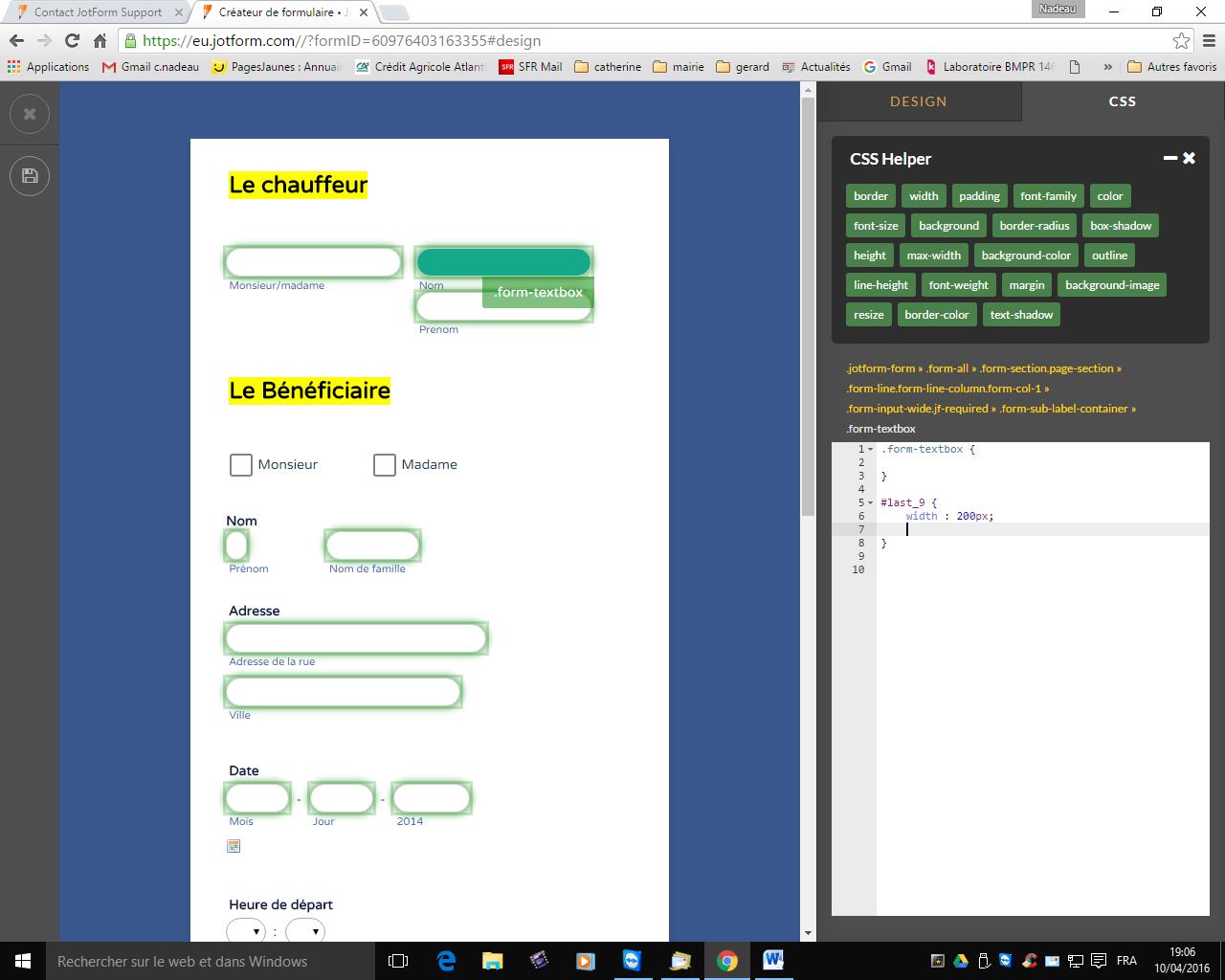Toggle the bookmark star in the address bar
This screenshot has height=980, width=1225.
click(1183, 40)
